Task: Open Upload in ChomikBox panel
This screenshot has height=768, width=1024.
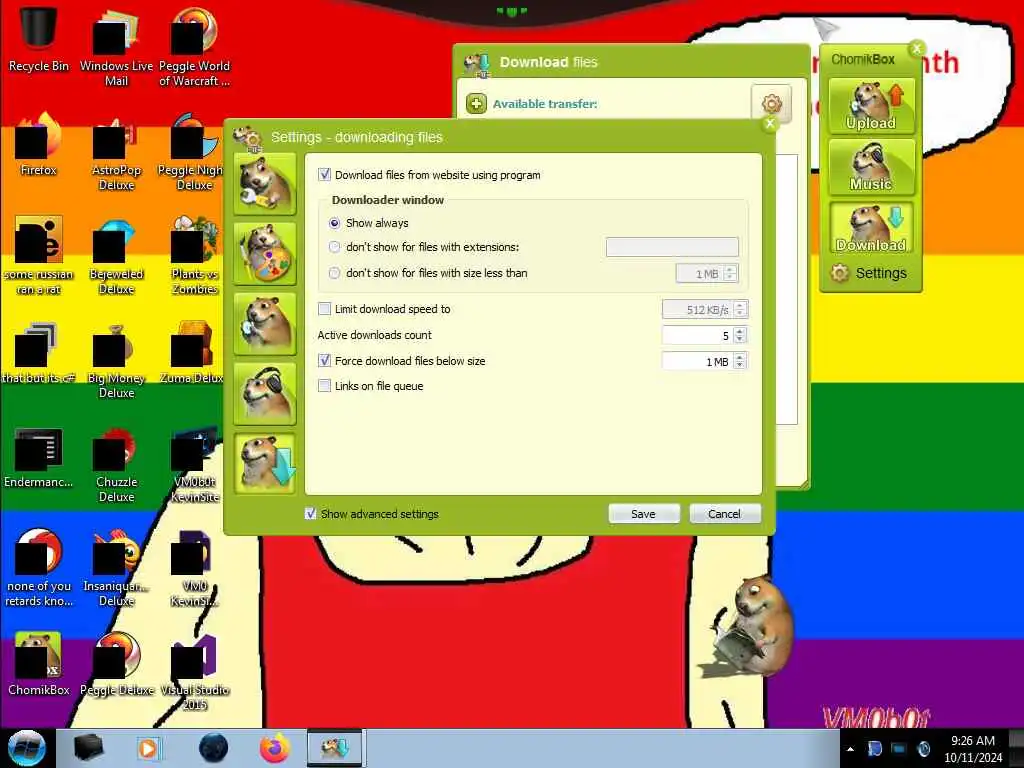Action: pos(871,105)
